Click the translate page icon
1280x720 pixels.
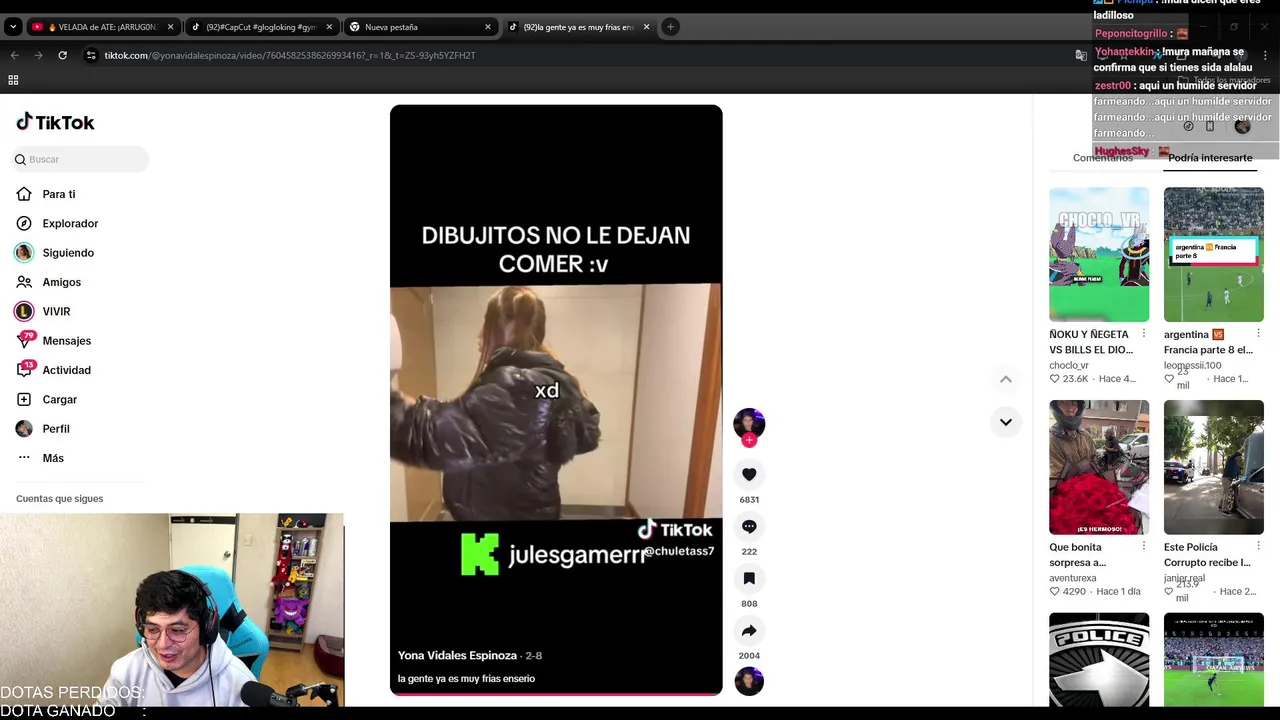coord(1081,55)
